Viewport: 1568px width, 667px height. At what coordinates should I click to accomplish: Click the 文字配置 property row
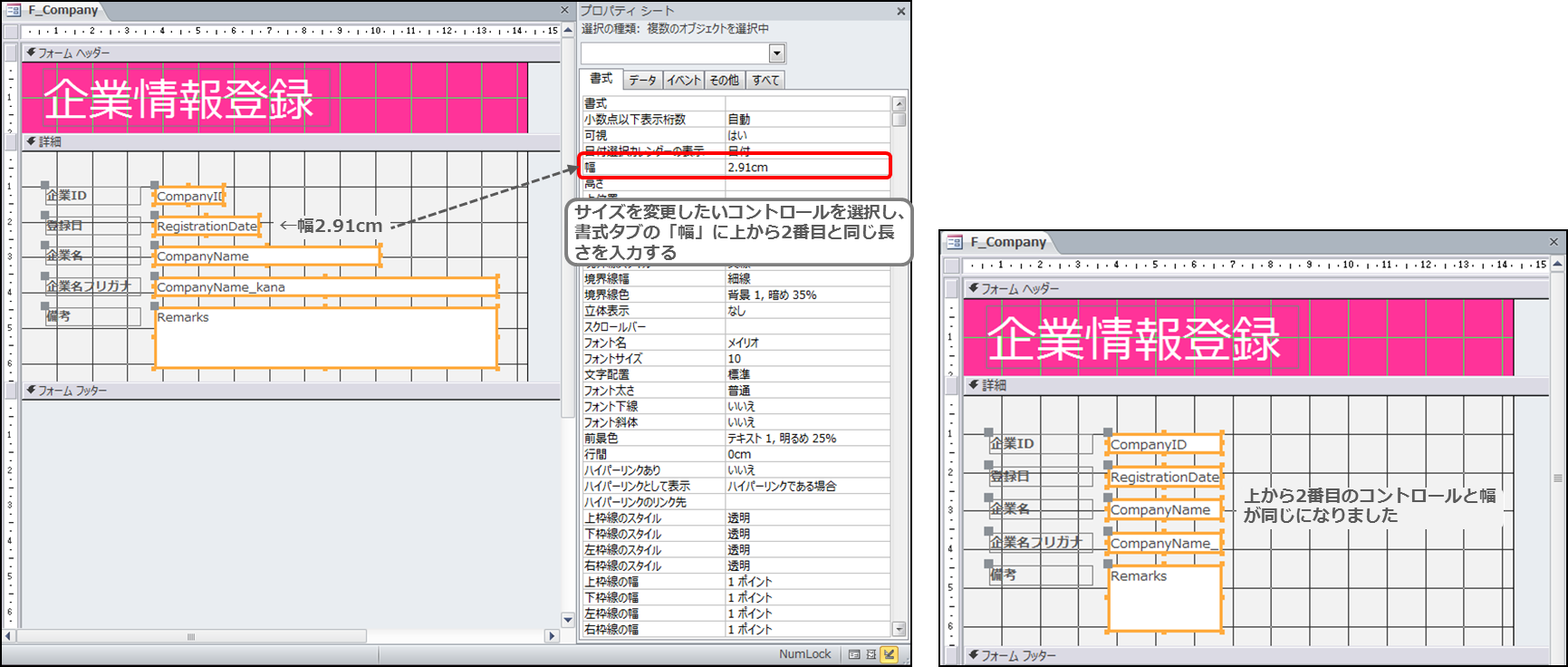(x=736, y=374)
